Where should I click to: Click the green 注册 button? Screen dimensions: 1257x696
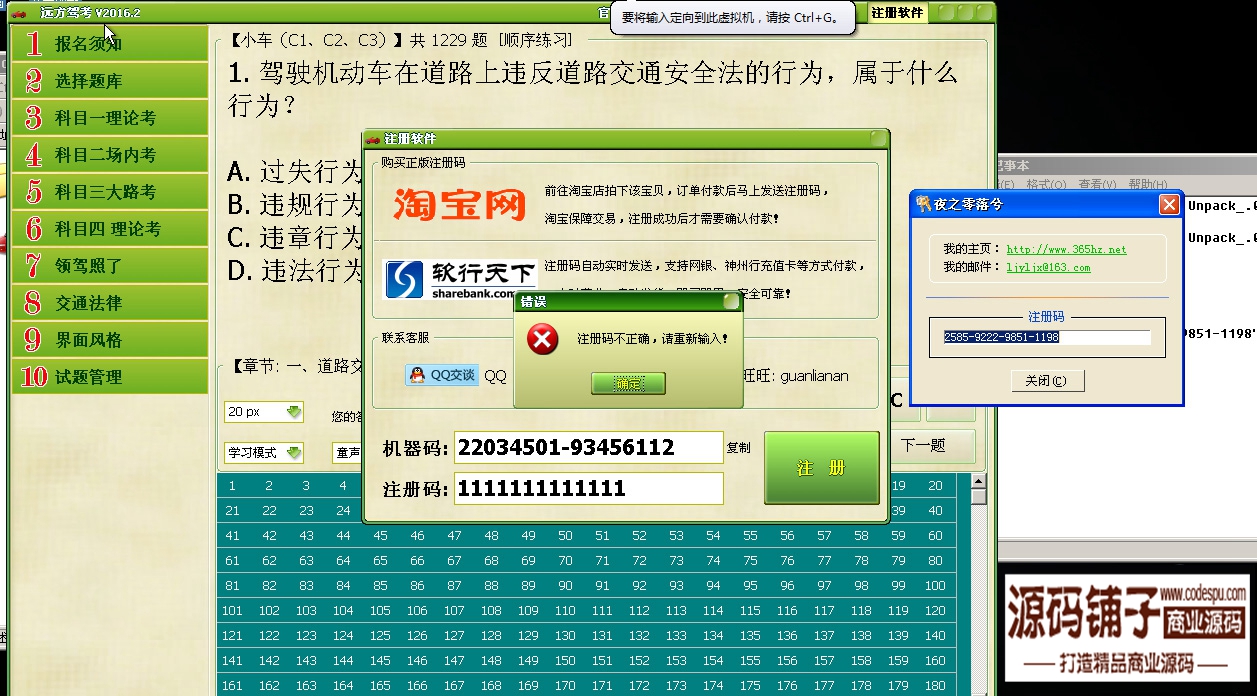[x=822, y=468]
